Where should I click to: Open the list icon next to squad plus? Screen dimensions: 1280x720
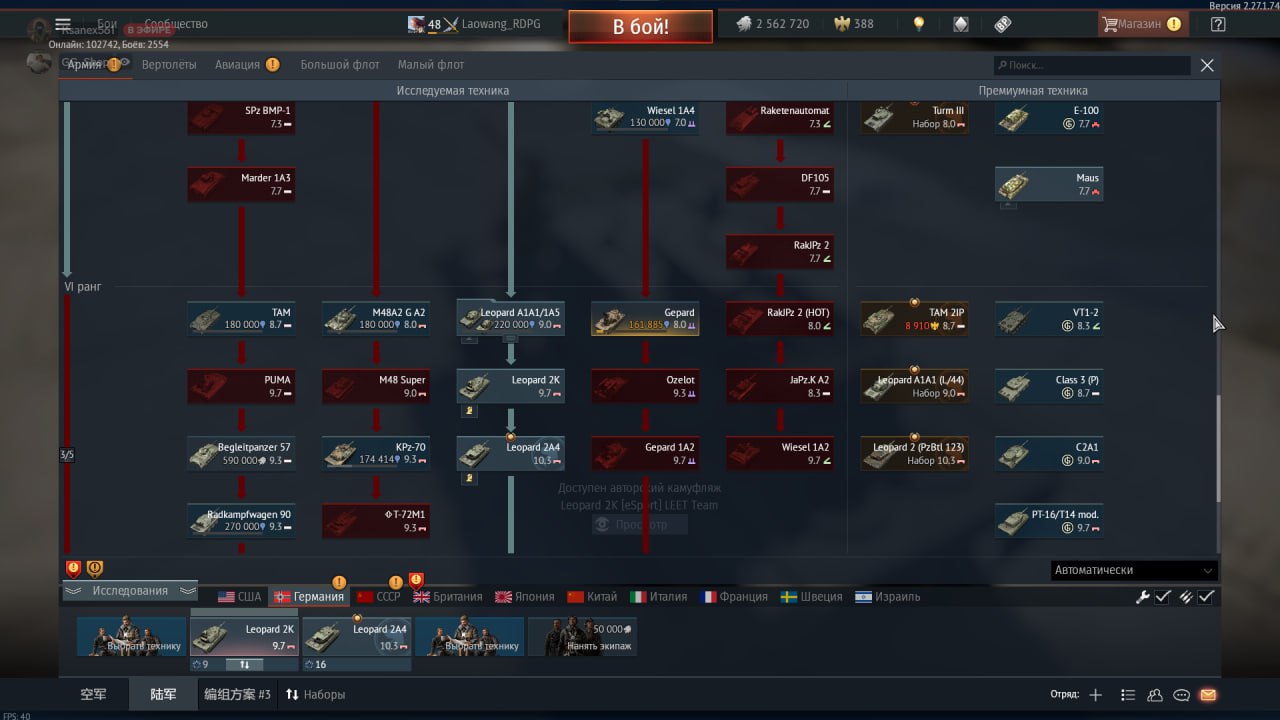(1128, 695)
